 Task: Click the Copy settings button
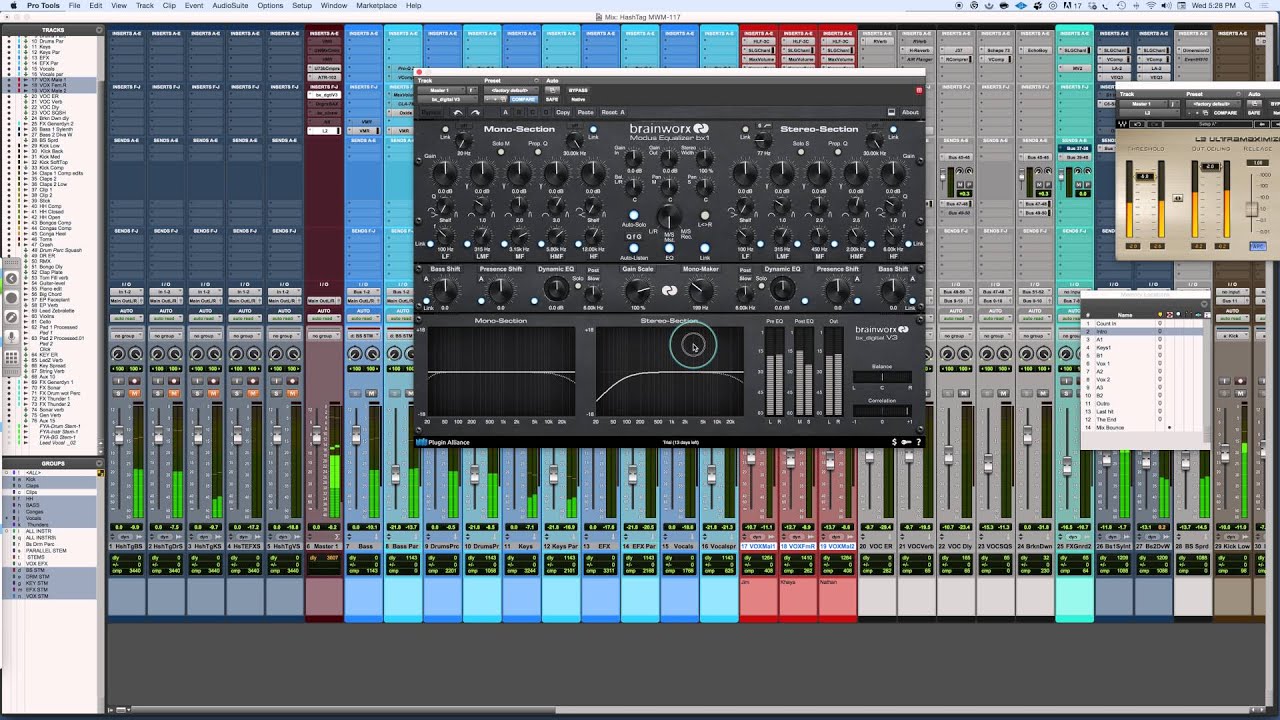click(563, 112)
